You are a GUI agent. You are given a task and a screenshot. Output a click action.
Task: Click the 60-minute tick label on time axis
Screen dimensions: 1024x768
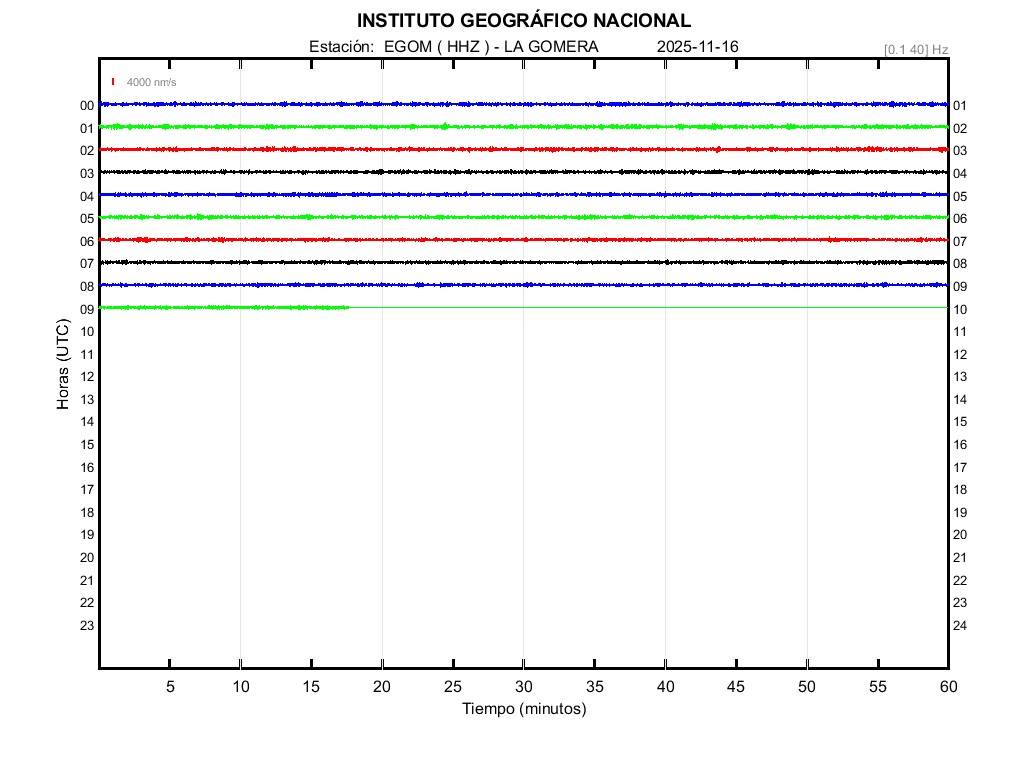click(x=948, y=686)
